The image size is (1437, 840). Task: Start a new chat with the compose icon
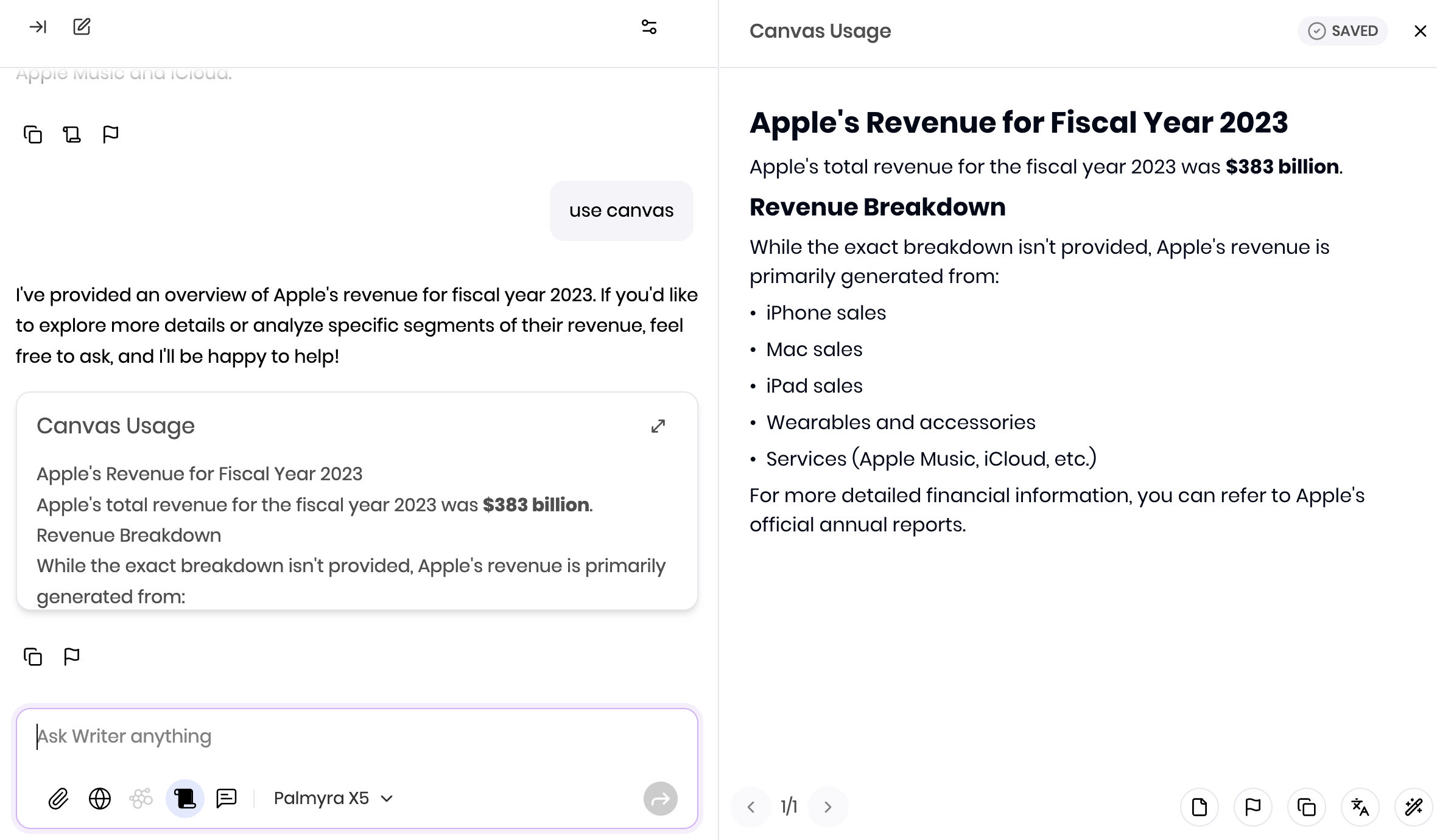coord(82,27)
